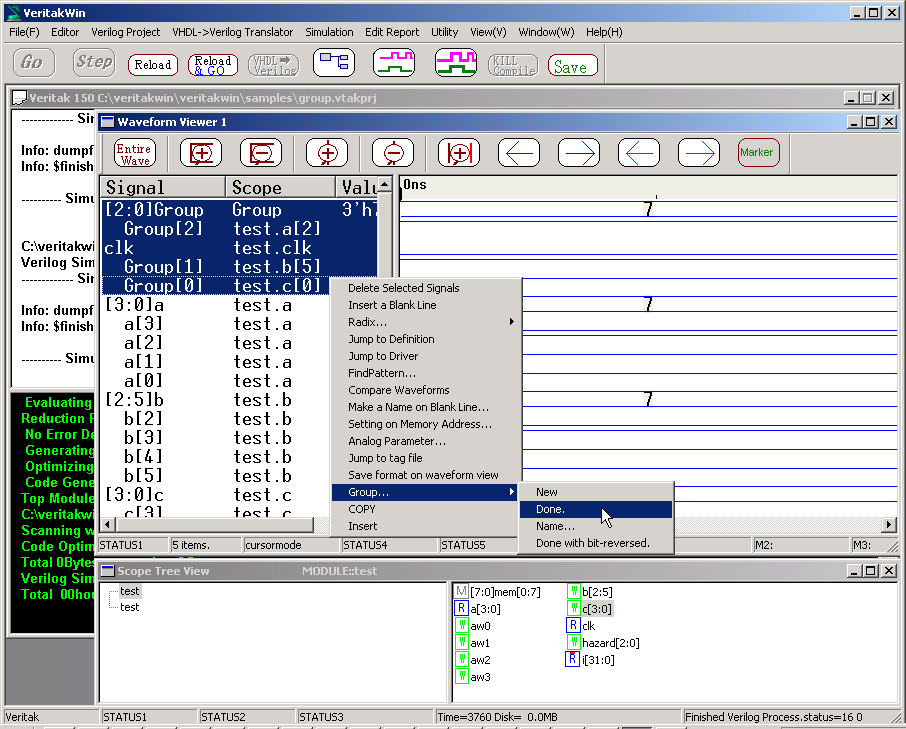Choose COPY in context menu
Screen dimensions: 906x729
pyautogui.click(x=425, y=509)
